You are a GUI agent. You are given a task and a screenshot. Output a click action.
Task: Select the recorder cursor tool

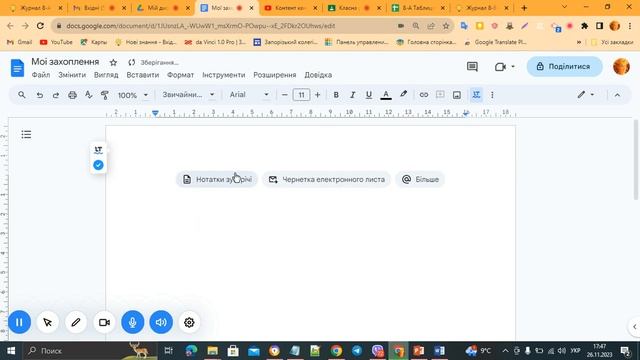[47, 322]
